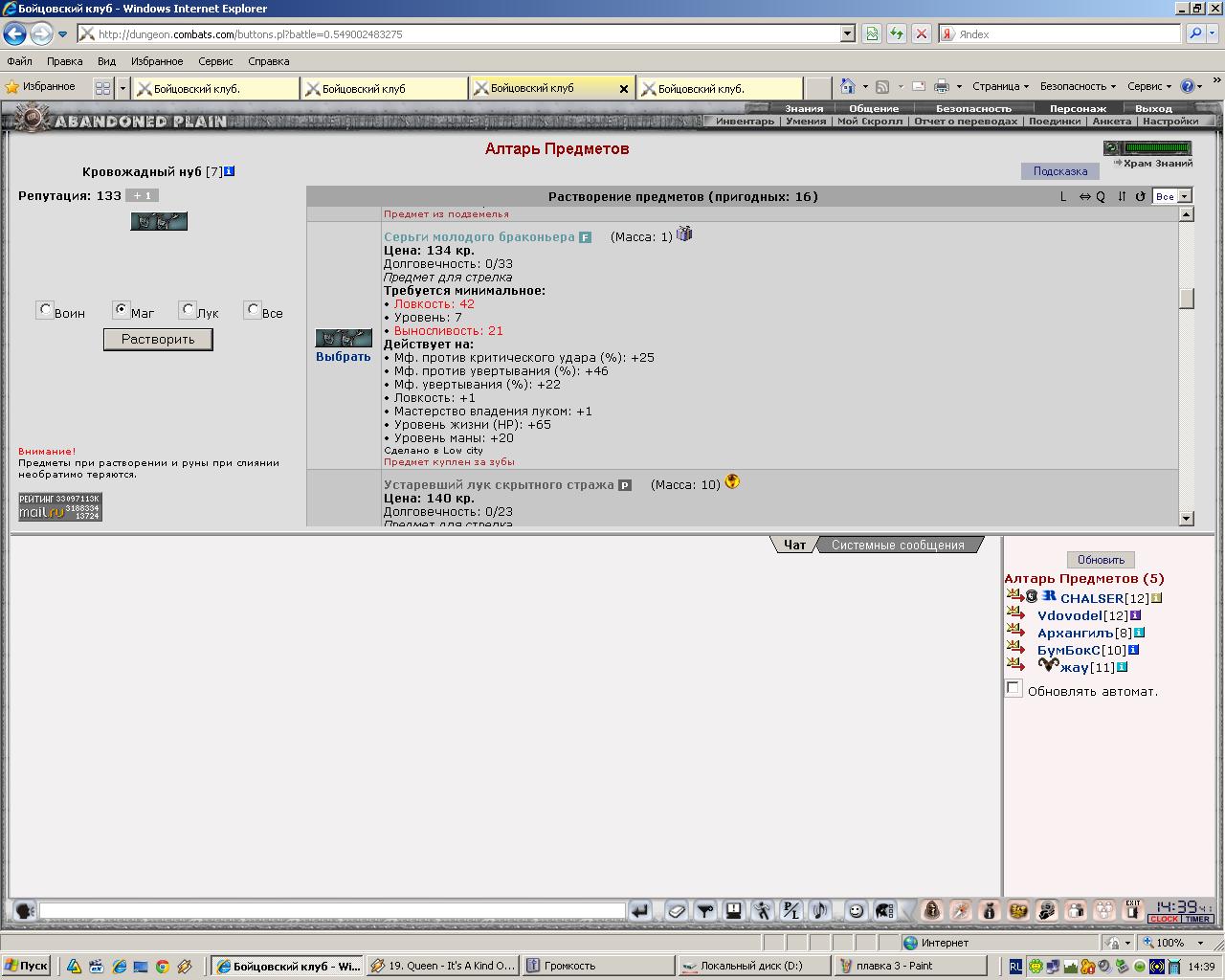
Task: Open the quick tabs dropdown arrow
Action: point(122,88)
